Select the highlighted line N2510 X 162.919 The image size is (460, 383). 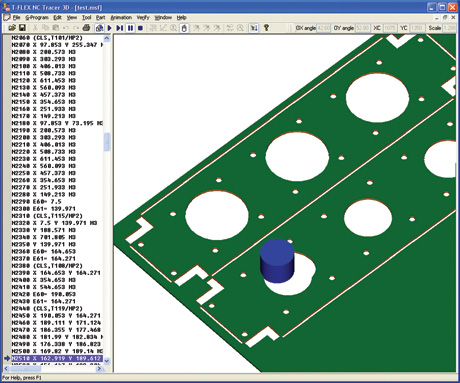click(x=57, y=358)
